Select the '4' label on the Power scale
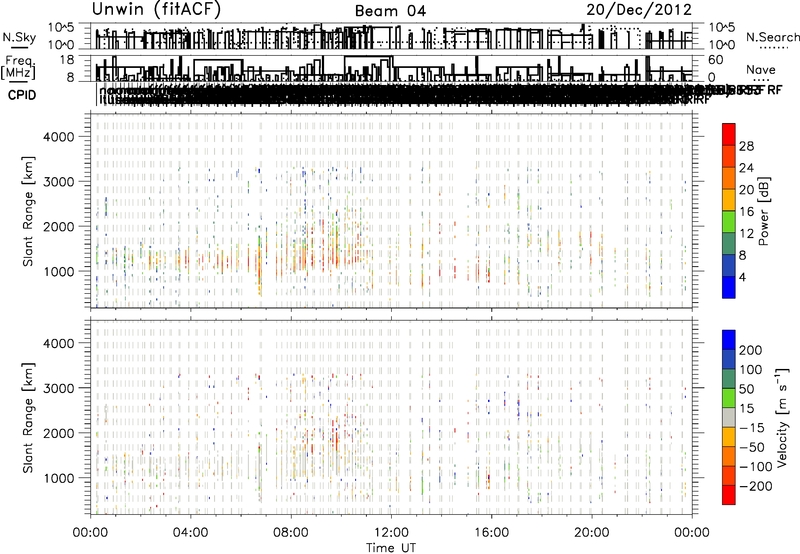Screen dimensions: 800x554 pos(743,277)
